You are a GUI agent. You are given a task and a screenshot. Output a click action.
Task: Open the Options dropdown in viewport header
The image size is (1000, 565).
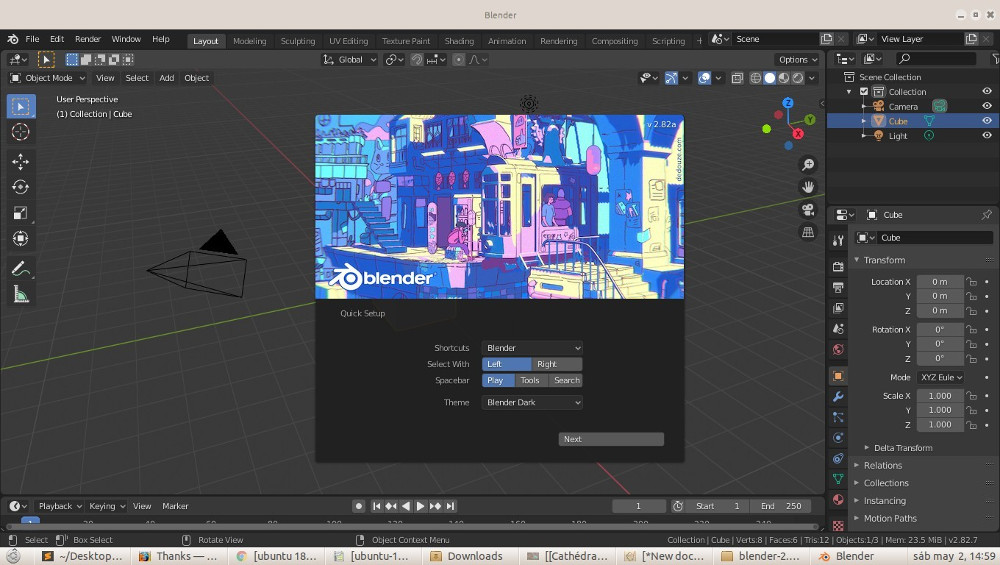pos(797,59)
